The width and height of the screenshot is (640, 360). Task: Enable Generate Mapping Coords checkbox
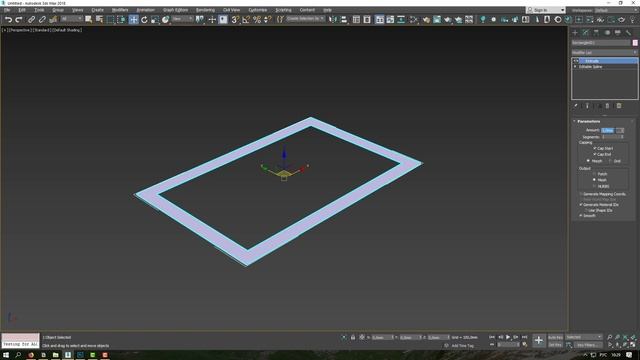[581, 194]
